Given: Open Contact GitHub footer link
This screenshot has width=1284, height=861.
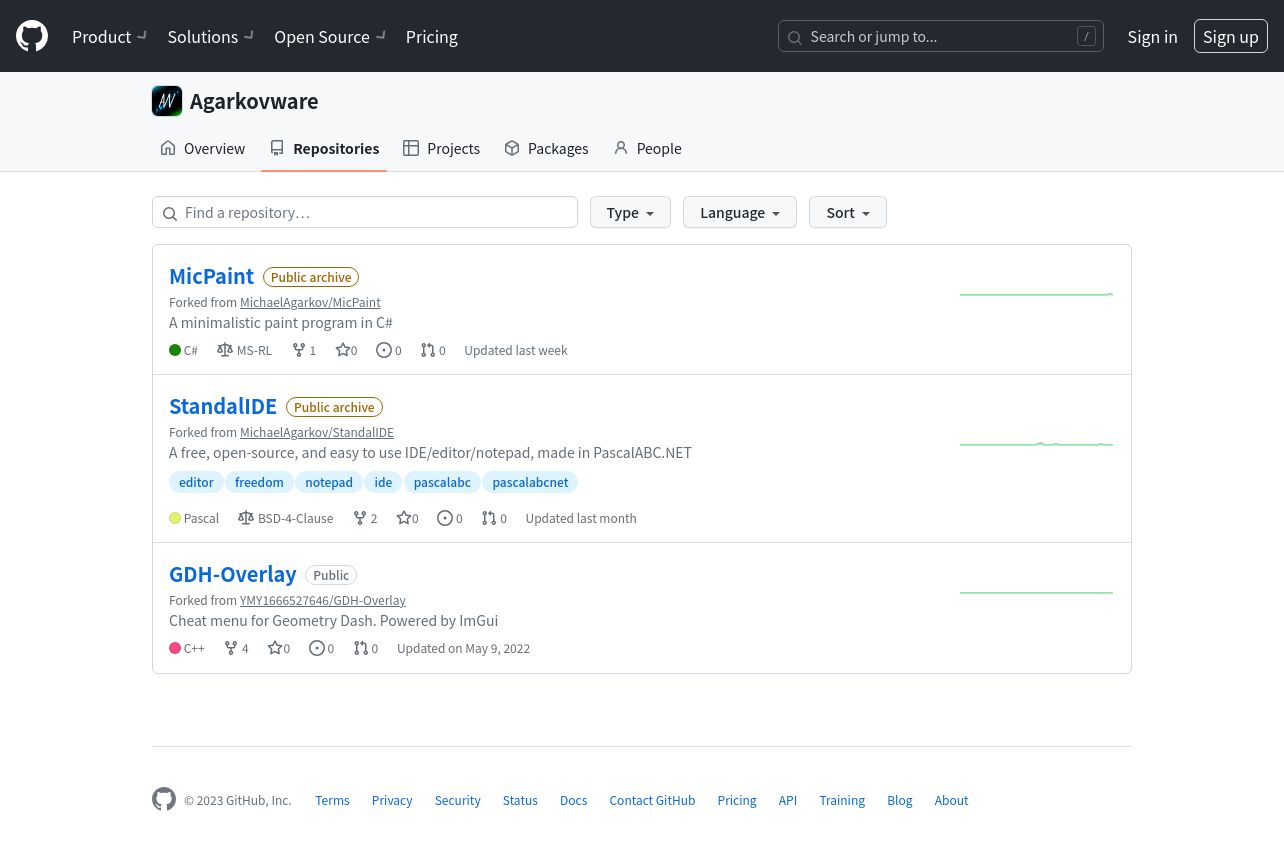Looking at the screenshot, I should tap(652, 800).
